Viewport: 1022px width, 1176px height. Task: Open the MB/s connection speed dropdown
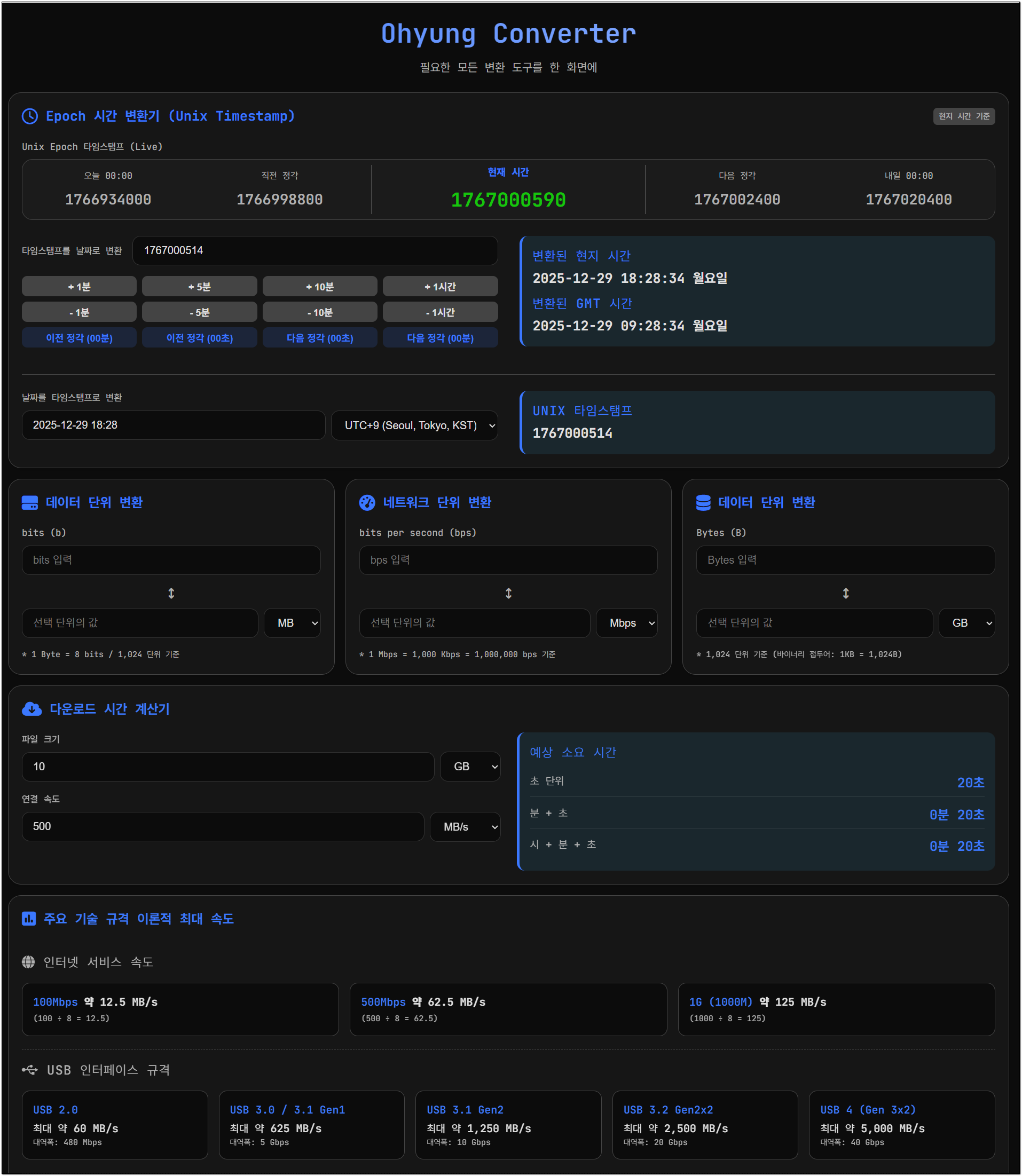(465, 826)
